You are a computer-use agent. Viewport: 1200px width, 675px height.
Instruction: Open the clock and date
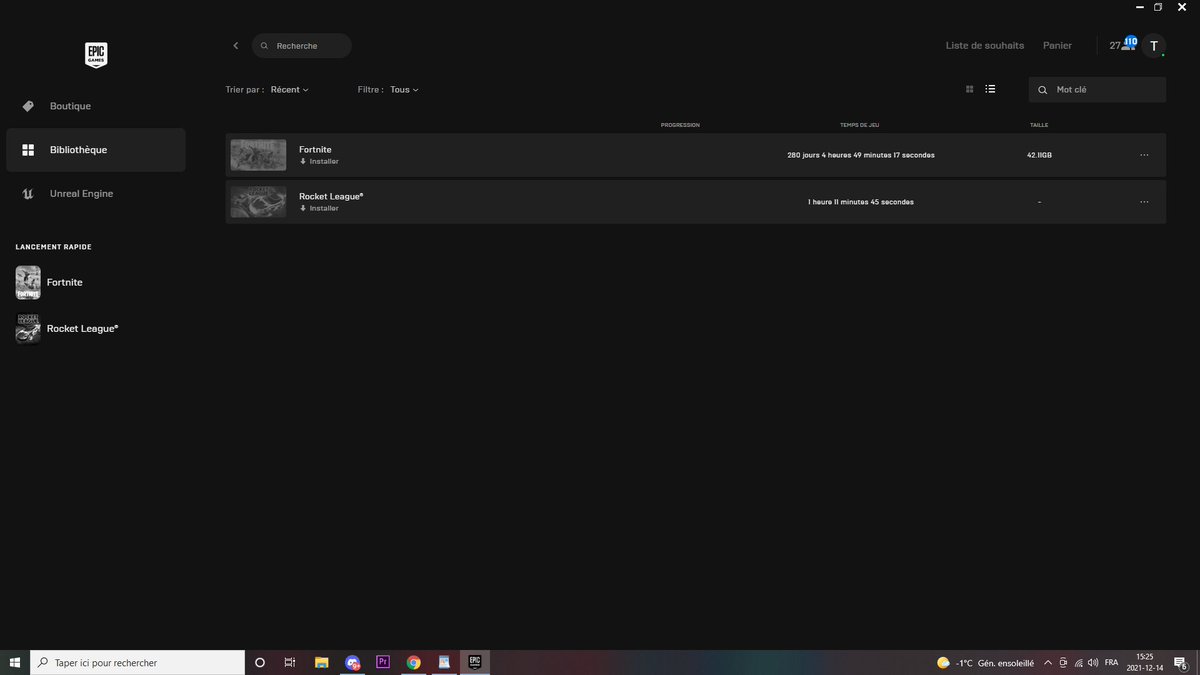(x=1144, y=662)
